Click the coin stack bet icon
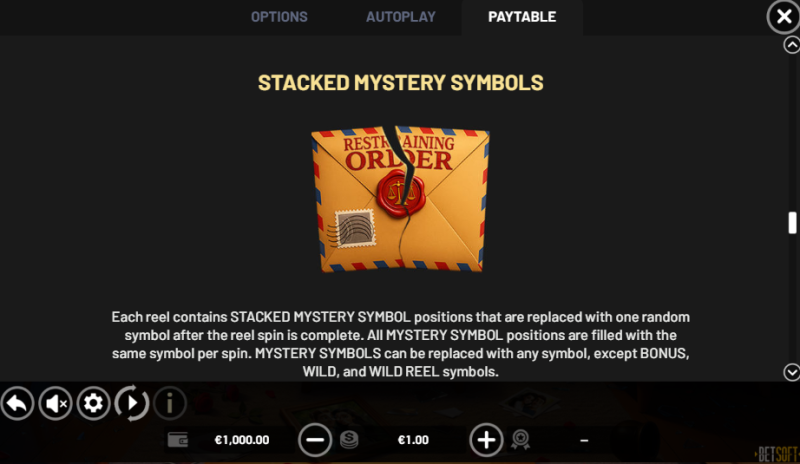Viewport: 800px width, 464px height. coord(349,439)
